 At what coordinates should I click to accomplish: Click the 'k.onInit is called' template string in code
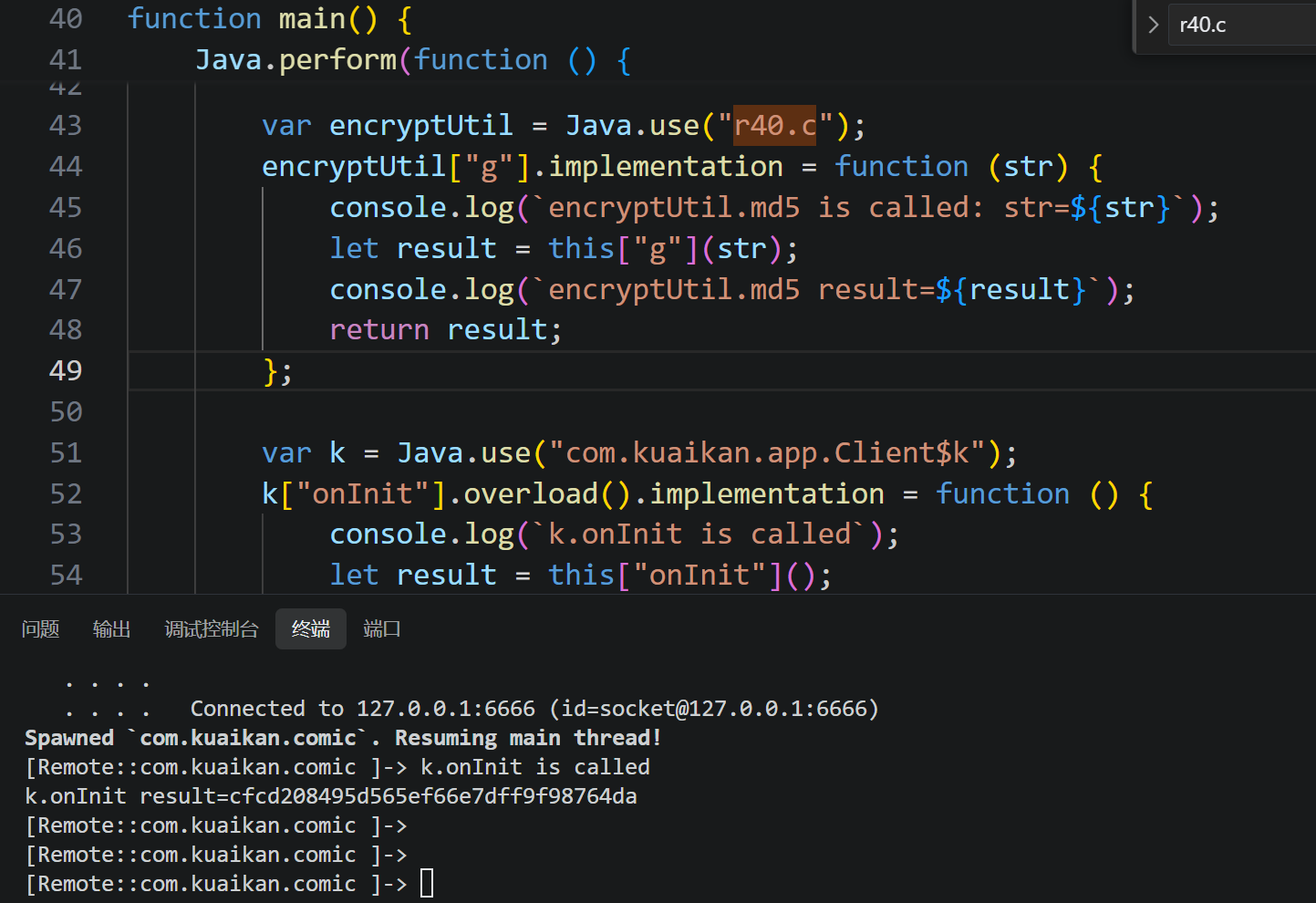pyautogui.click(x=699, y=535)
